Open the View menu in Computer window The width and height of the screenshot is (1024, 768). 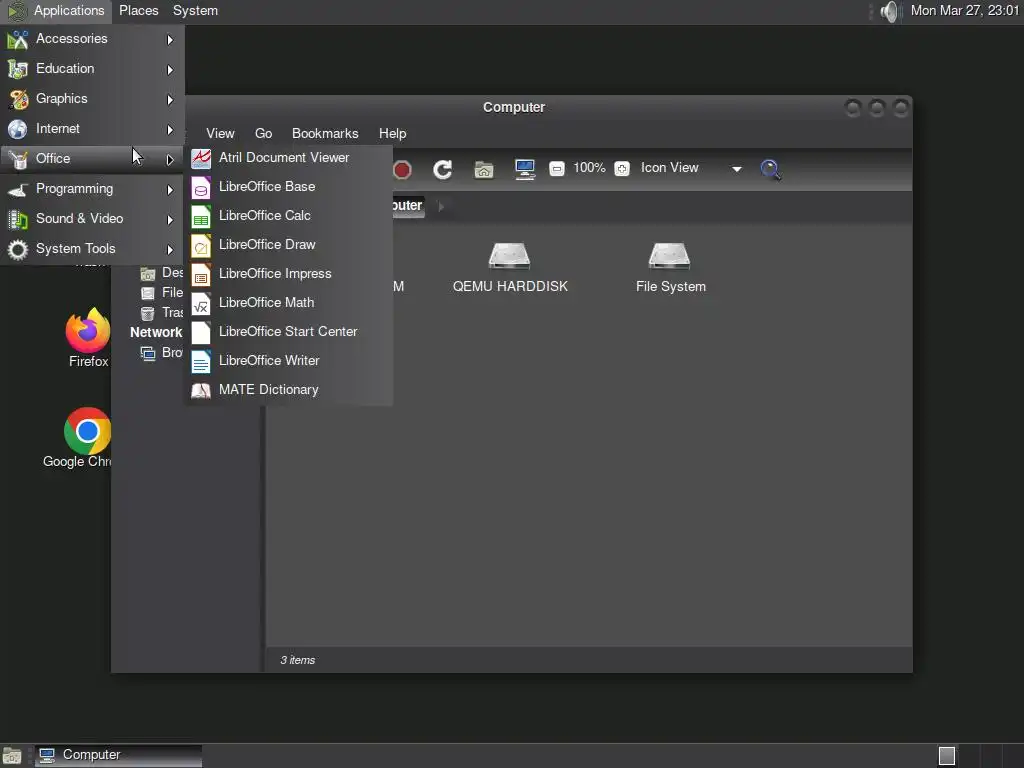[x=220, y=133]
